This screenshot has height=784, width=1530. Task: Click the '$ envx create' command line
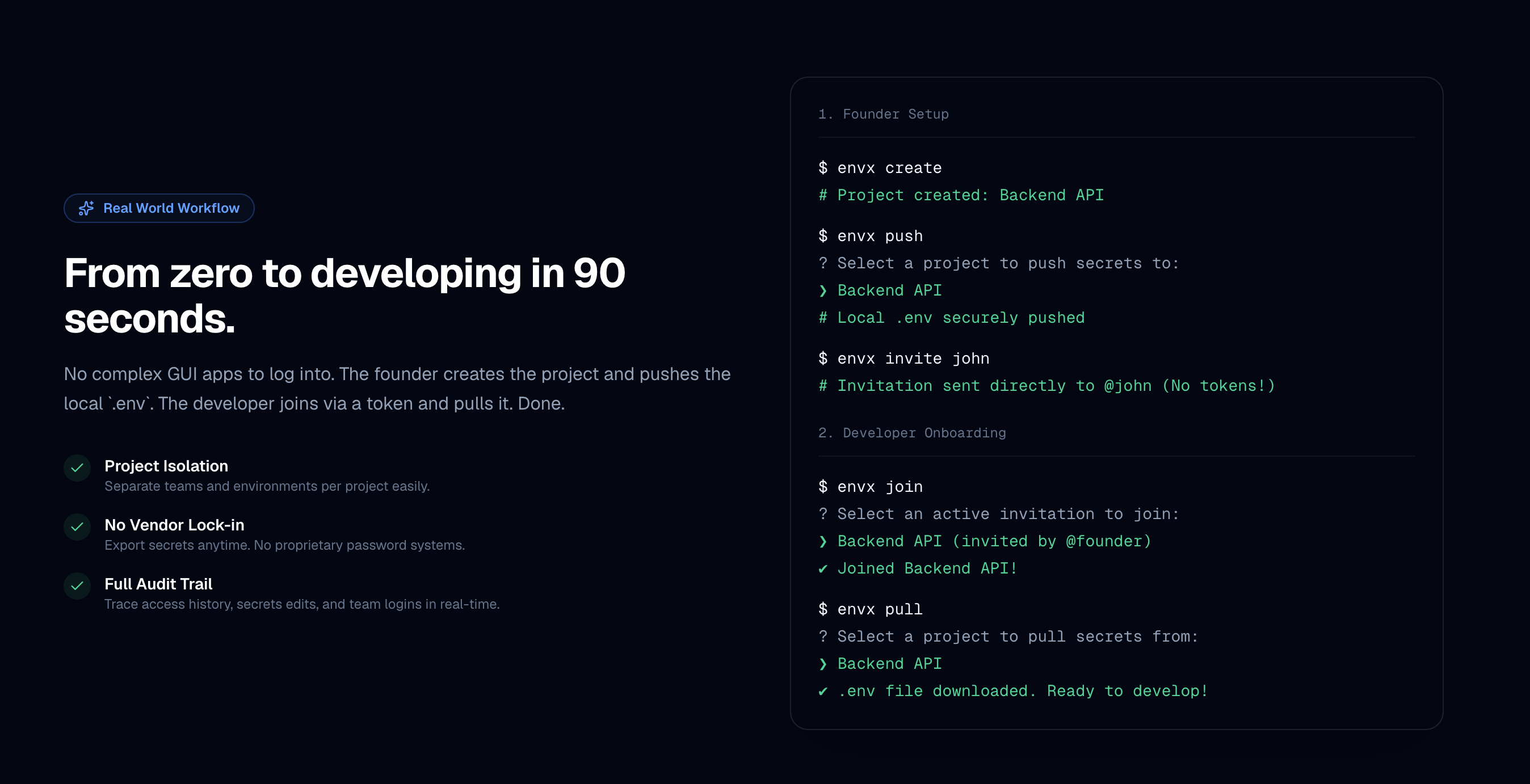point(880,168)
